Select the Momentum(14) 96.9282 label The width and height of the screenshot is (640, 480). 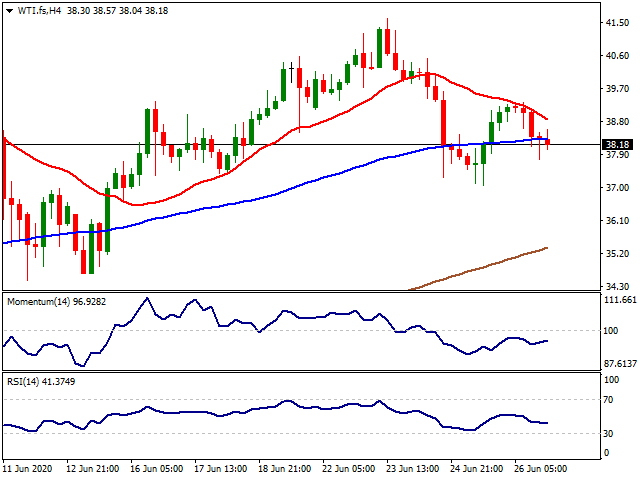point(56,302)
